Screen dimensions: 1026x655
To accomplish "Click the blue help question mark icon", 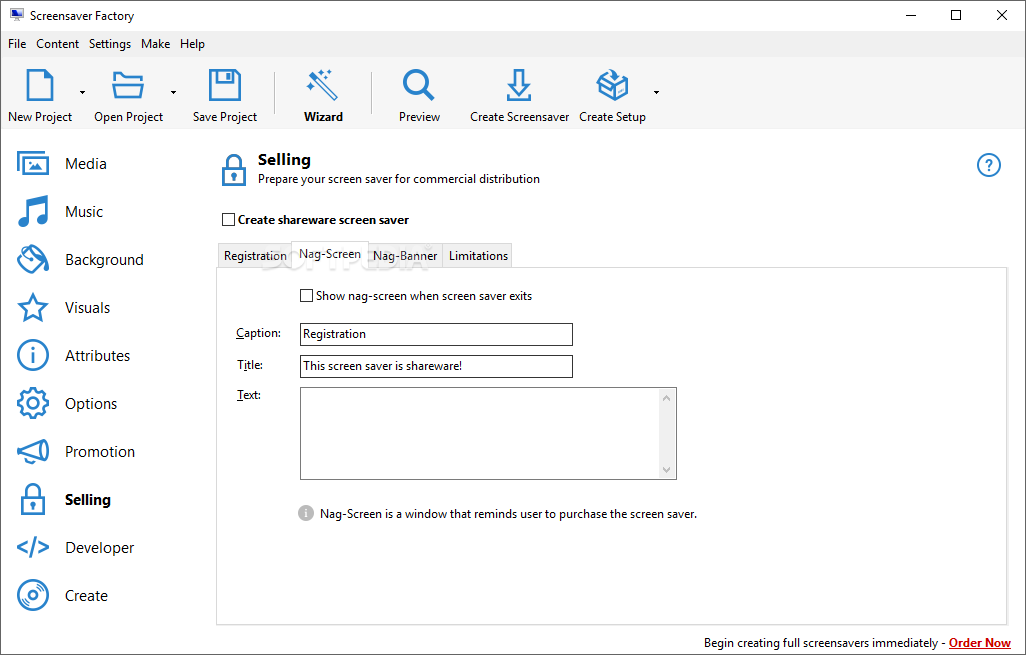I will (x=989, y=165).
